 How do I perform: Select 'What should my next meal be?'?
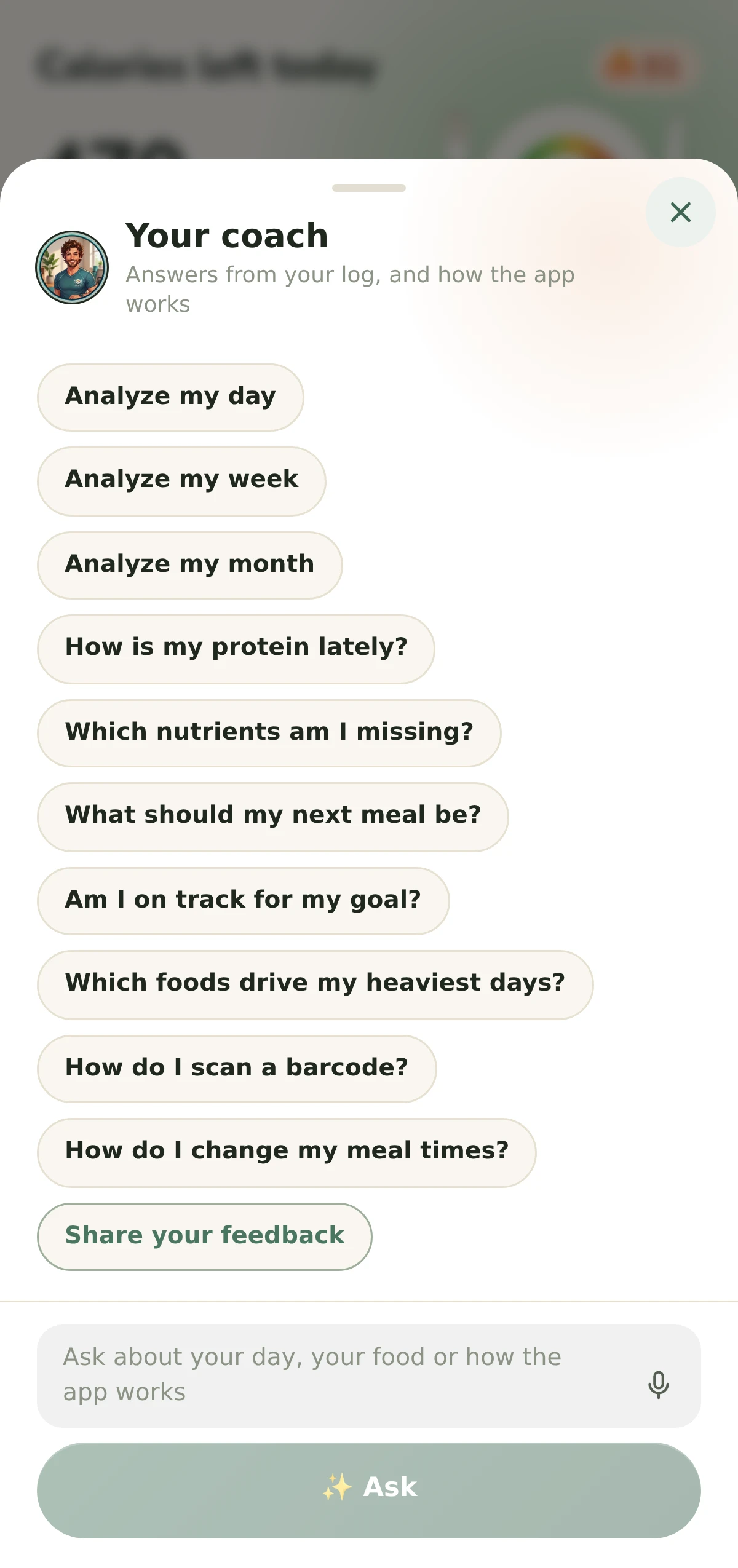[x=273, y=817]
